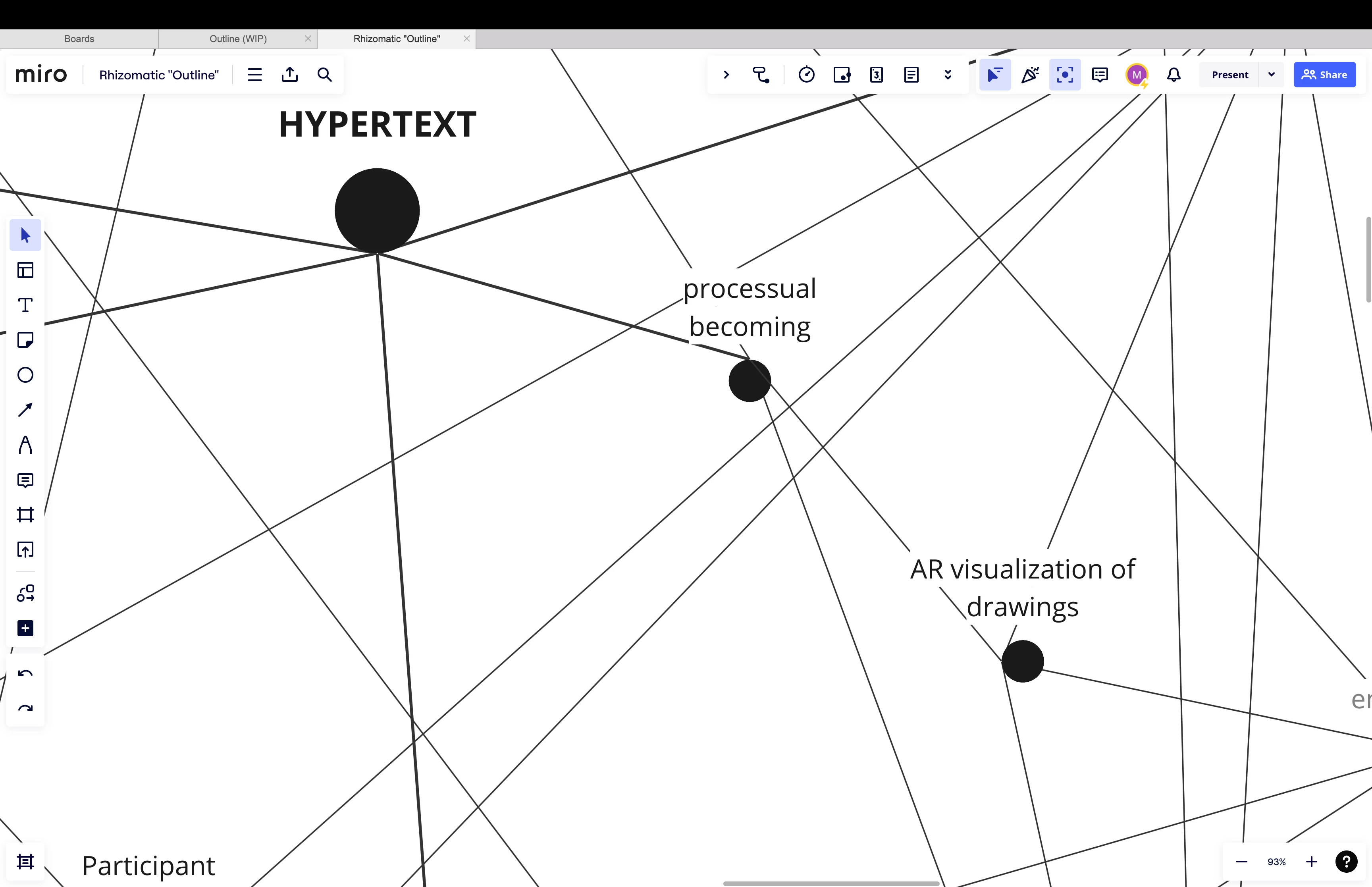The image size is (1372, 887).
Task: Toggle collaborators' cursors visibility
Action: pos(995,75)
